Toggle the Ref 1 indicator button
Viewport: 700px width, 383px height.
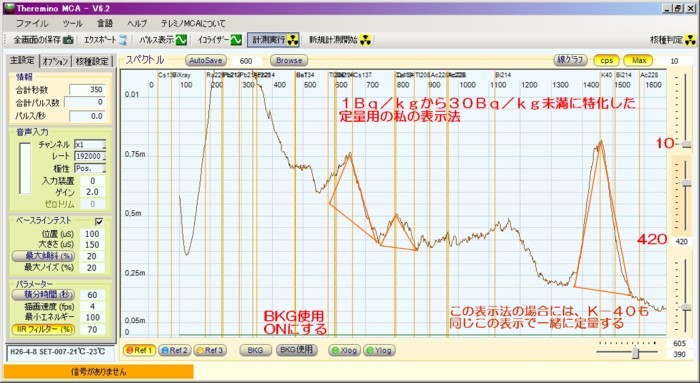pos(139,350)
